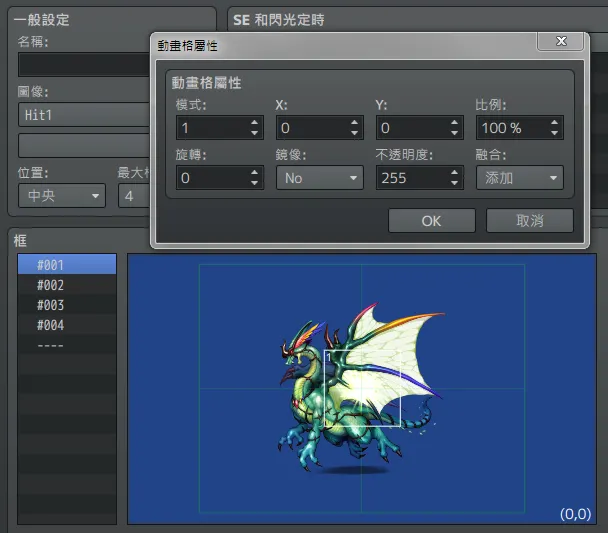Decrease the Y value with down arrow
This screenshot has height=533, width=608.
[x=454, y=133]
